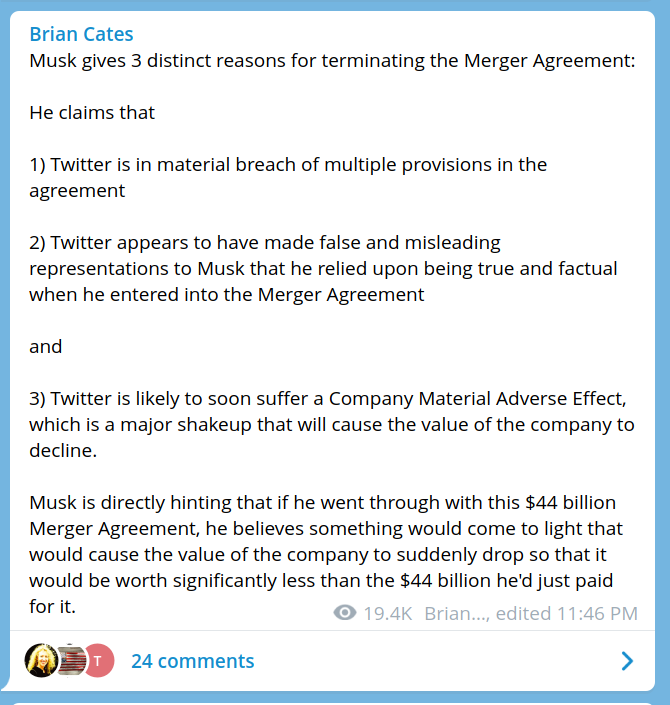Image resolution: width=670 pixels, height=705 pixels.
Task: Click the 19.4K view count
Action: coord(388,613)
